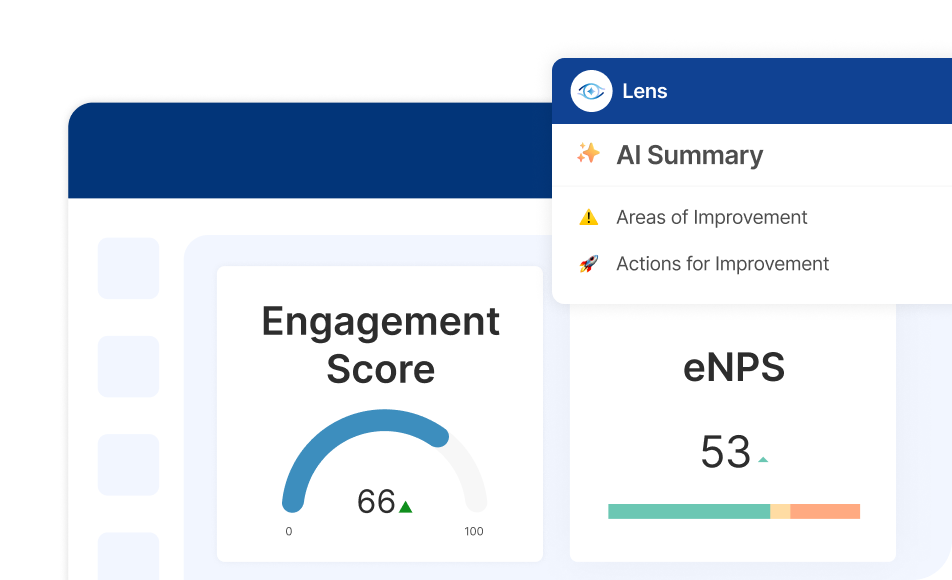
Task: Click the eNPS card heading
Action: coord(733,367)
